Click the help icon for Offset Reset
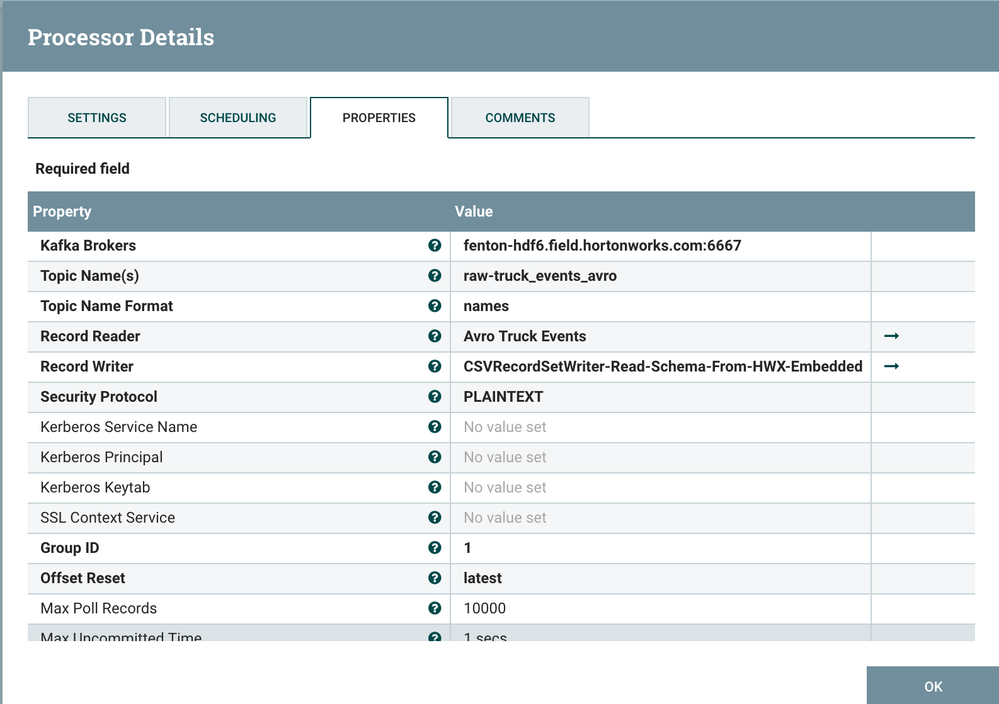Screen dimensions: 999x704 click(435, 578)
